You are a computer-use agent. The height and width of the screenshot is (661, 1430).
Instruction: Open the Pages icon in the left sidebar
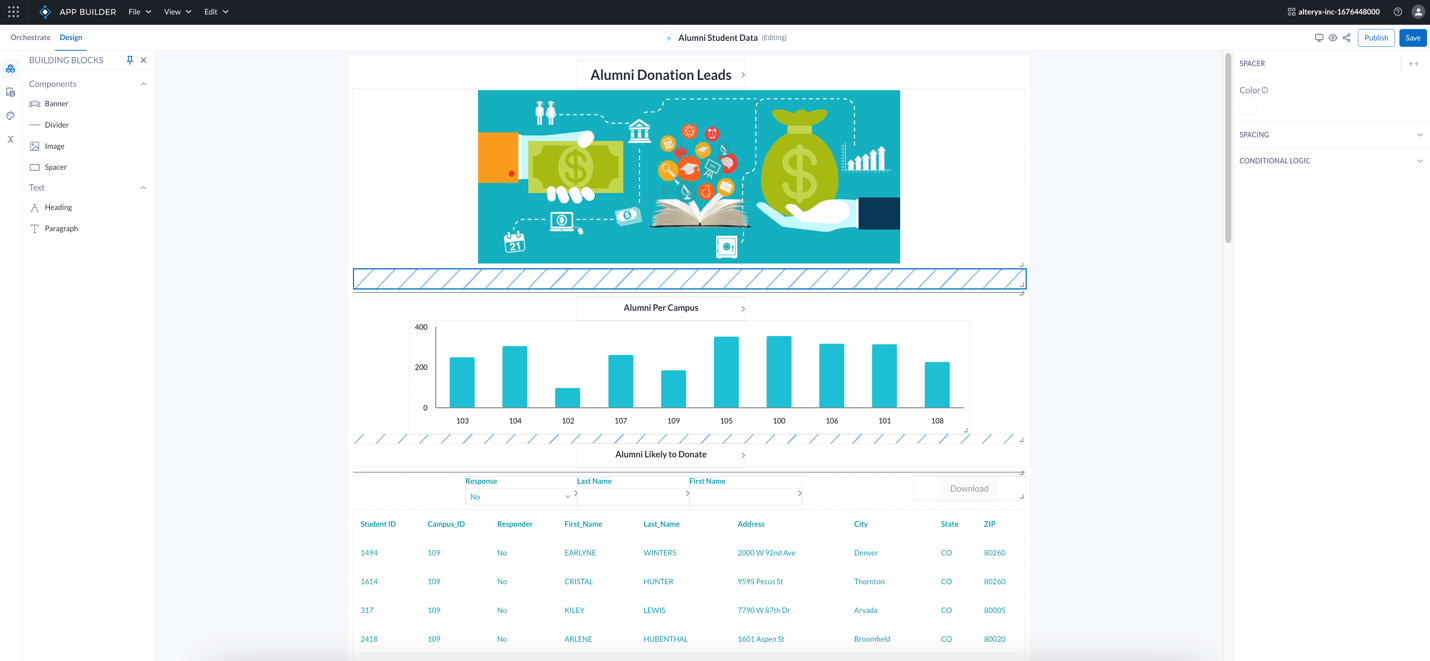click(x=10, y=91)
